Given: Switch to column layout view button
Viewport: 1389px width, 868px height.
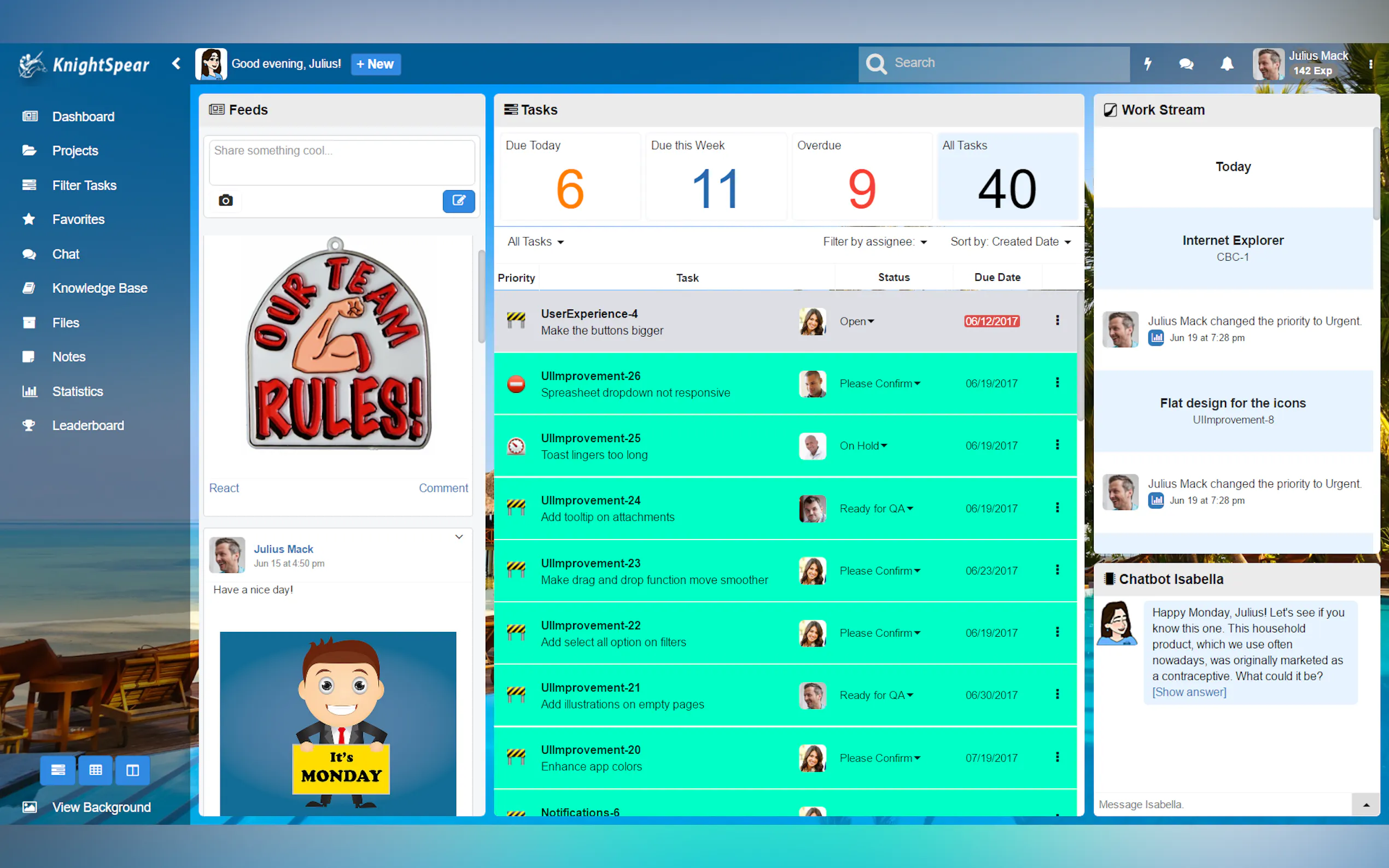Looking at the screenshot, I should tap(133, 770).
